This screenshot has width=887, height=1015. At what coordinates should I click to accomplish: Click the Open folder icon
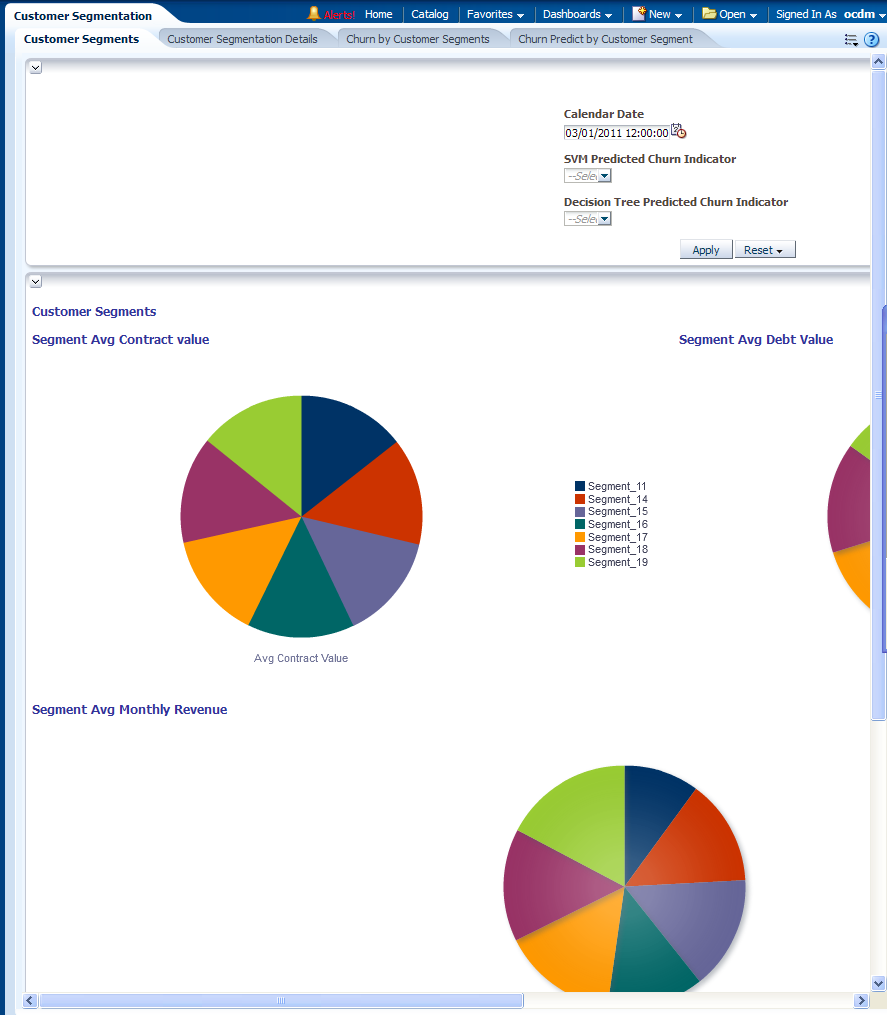tap(709, 14)
